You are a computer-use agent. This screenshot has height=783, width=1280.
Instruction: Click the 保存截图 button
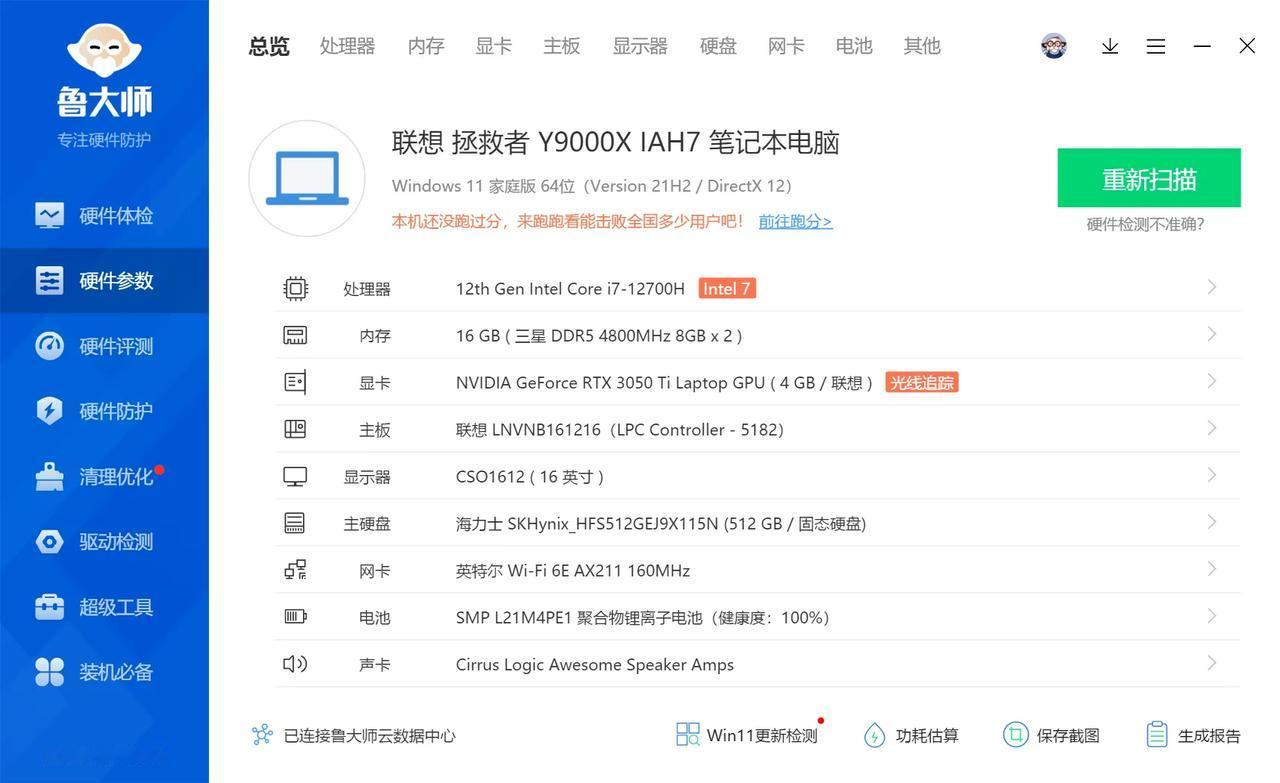(1052, 735)
